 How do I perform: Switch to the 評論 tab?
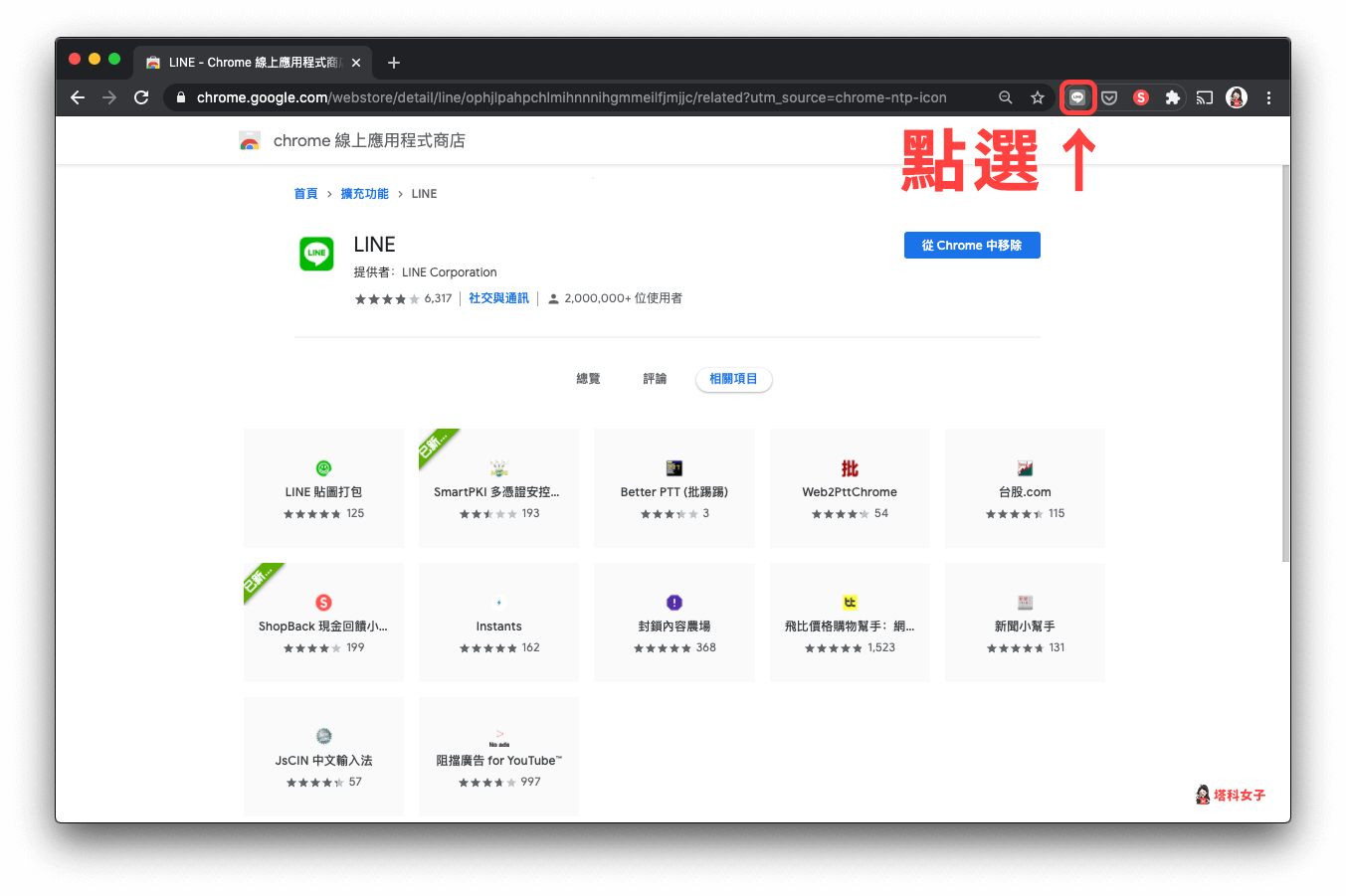[x=655, y=379]
